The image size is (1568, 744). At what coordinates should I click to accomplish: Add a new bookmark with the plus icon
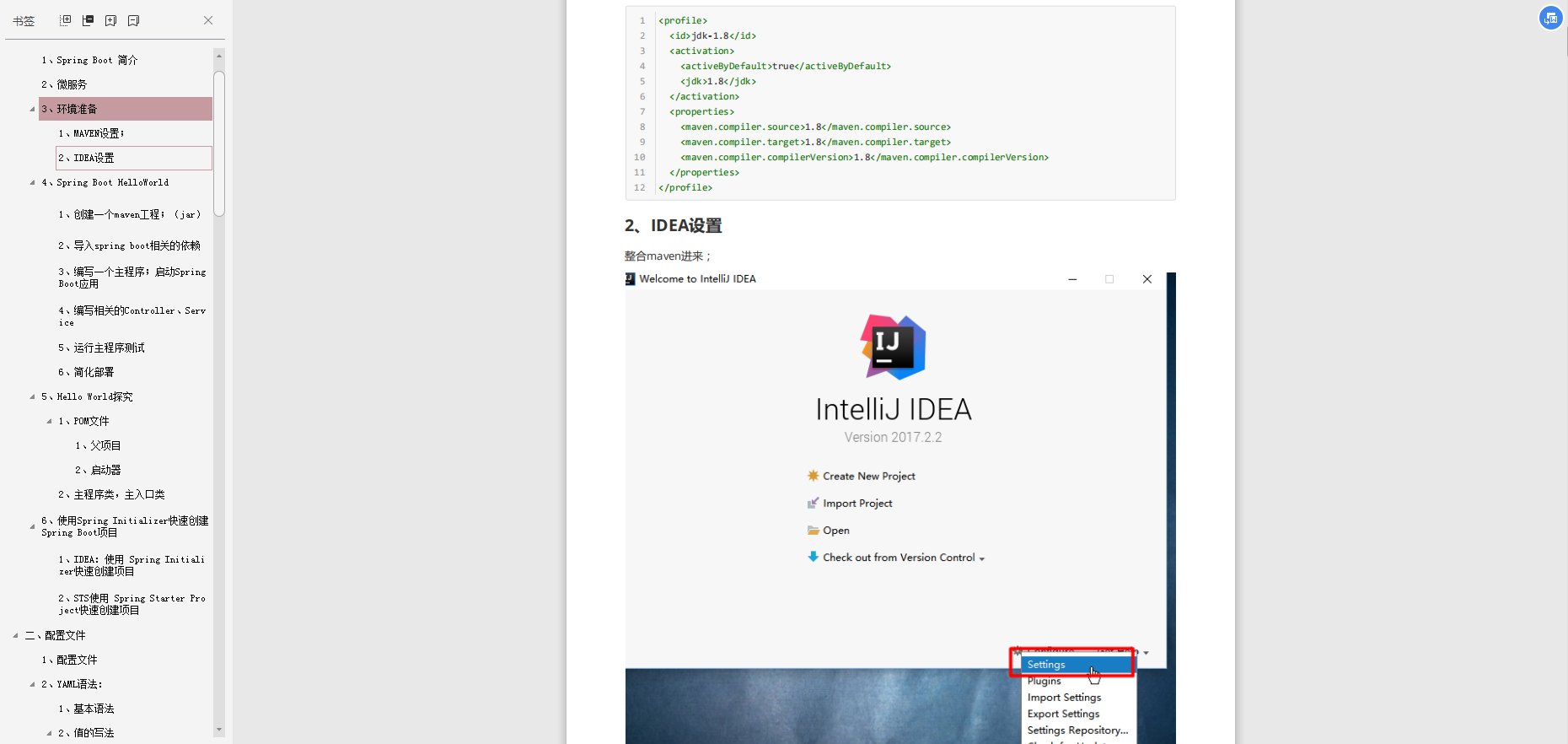(110, 20)
